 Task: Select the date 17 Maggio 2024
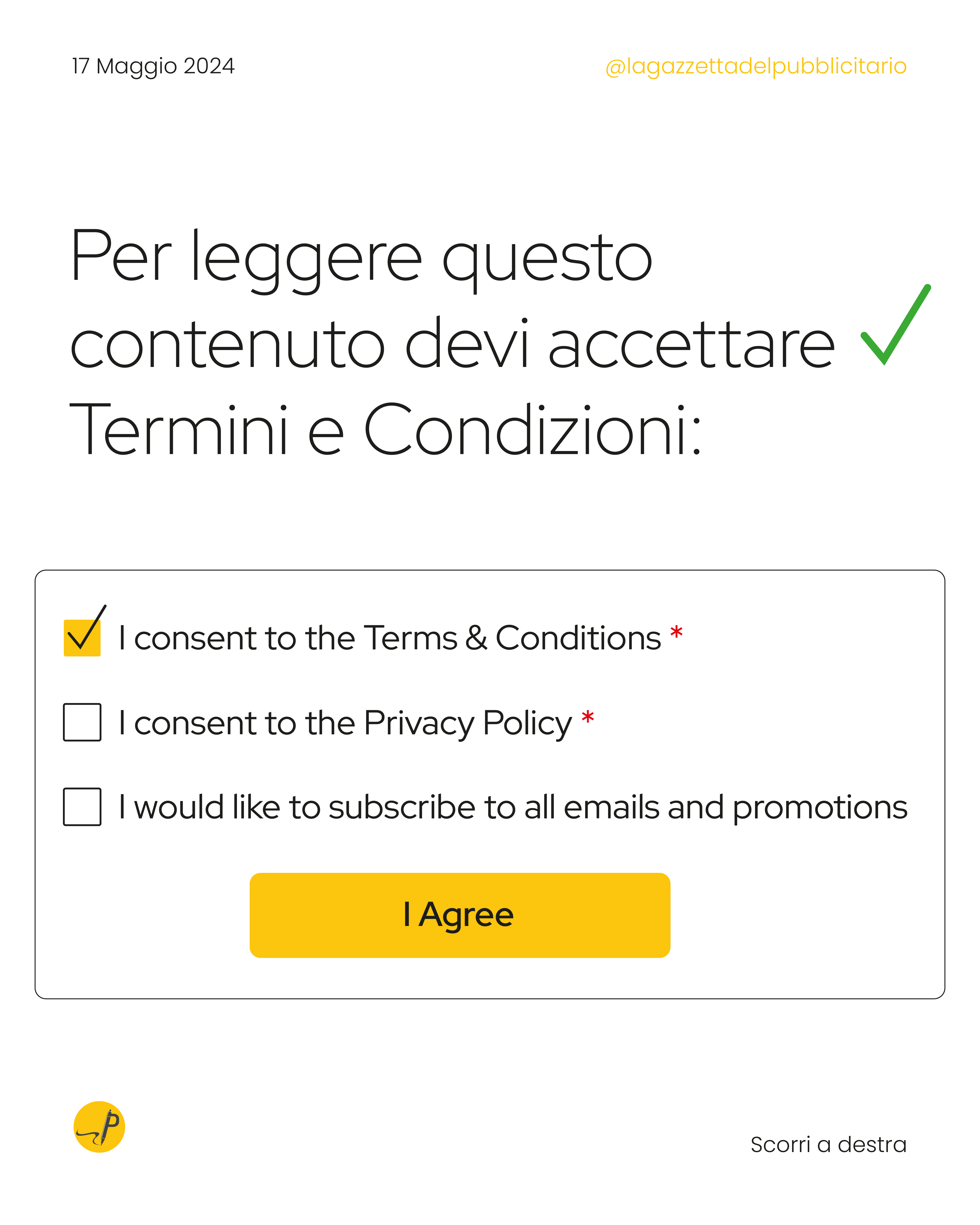pyautogui.click(x=153, y=66)
